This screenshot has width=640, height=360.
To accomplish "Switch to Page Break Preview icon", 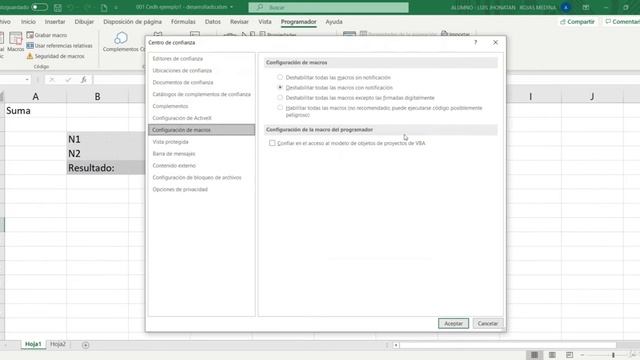I will coord(569,355).
